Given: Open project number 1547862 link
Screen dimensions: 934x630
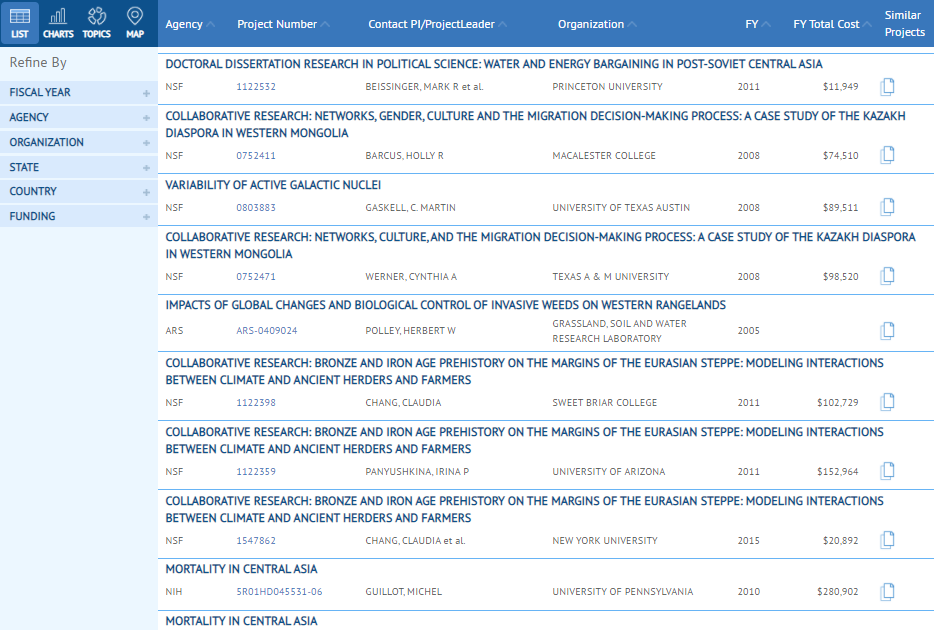Looking at the screenshot, I should click(256, 541).
